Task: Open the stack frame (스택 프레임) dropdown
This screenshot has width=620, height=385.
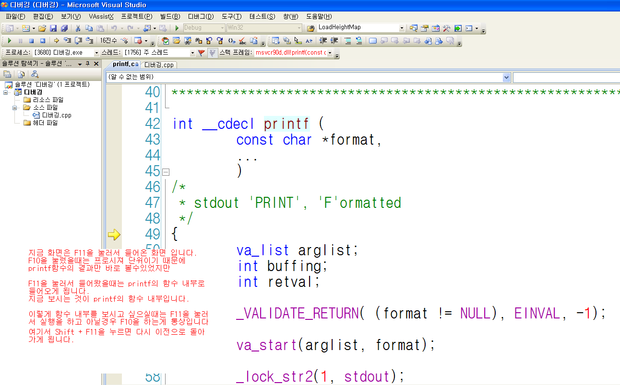Action: click(x=330, y=53)
